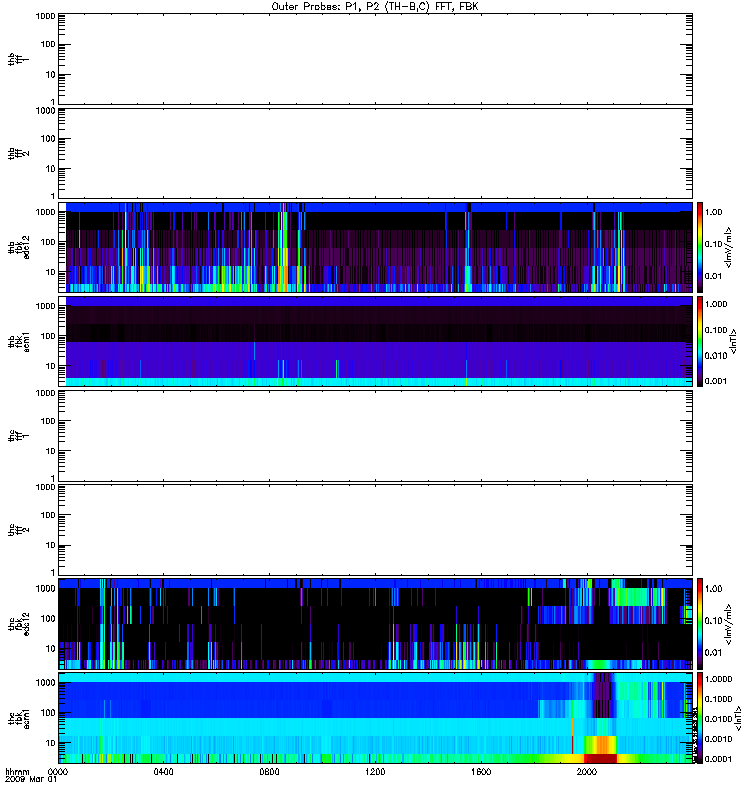The height and width of the screenshot is (800, 750).
Task: Click the '1000' y-axis tick of thb FFT 1 panel
Action: (x=45, y=16)
